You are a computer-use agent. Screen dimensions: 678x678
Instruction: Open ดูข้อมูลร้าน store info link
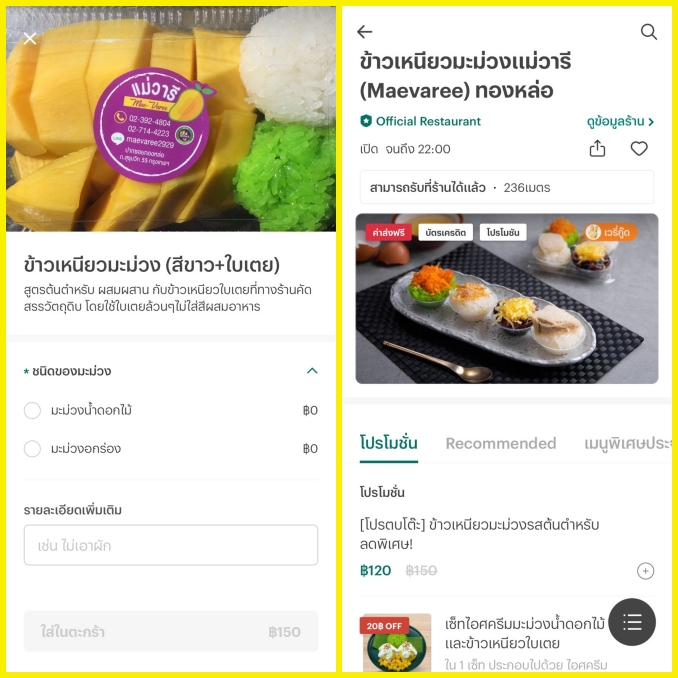[x=620, y=122]
